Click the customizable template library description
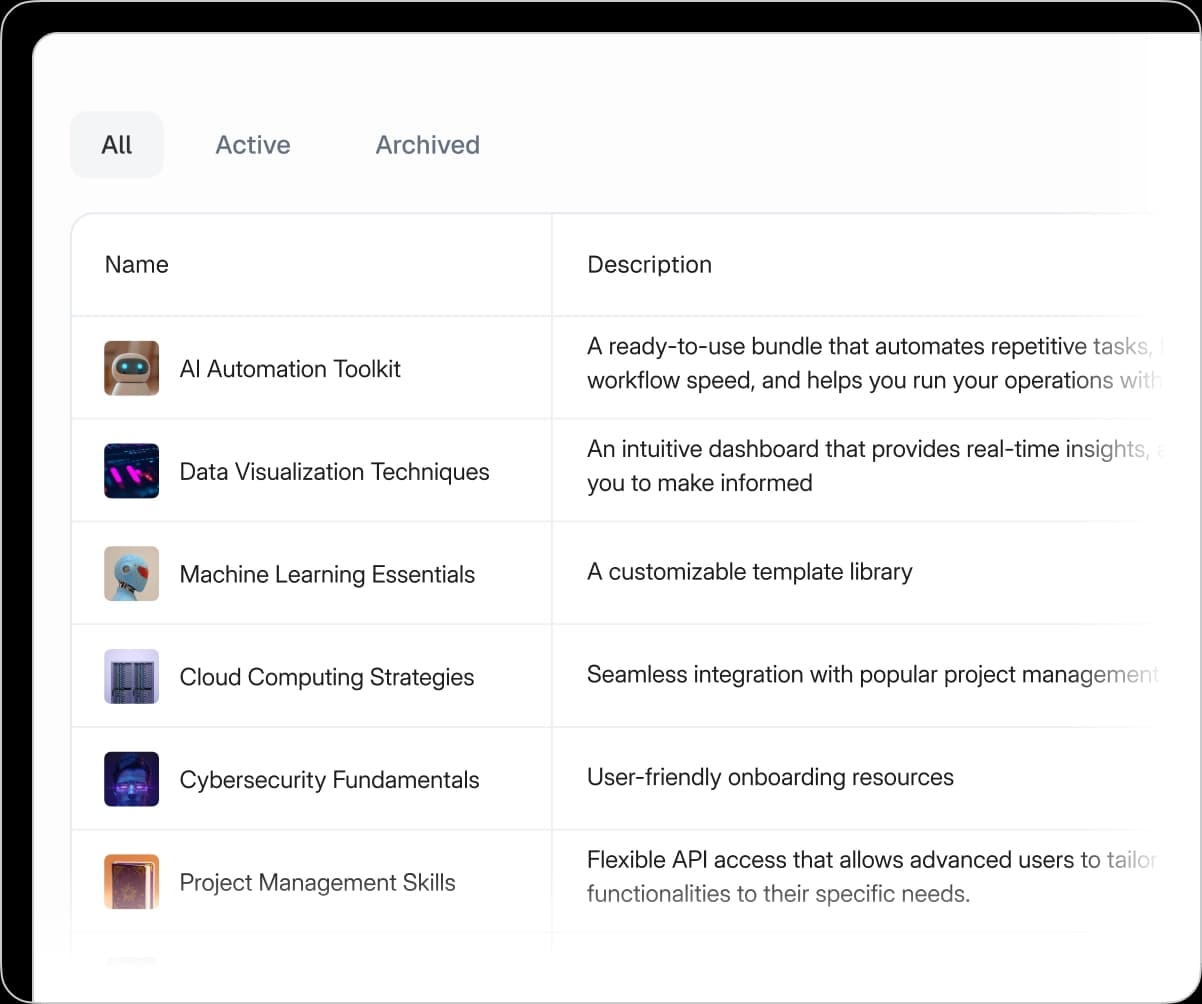The height and width of the screenshot is (1004, 1202). click(x=750, y=571)
